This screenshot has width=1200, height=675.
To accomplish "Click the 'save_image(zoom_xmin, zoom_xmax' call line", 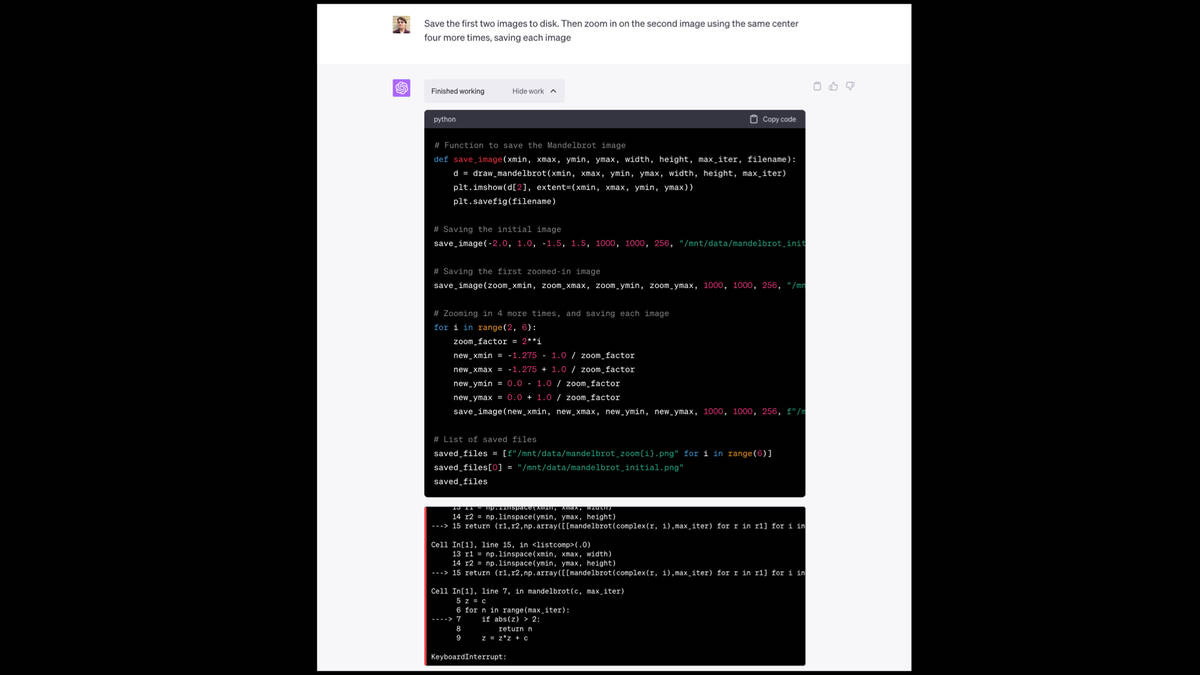I will [x=619, y=285].
